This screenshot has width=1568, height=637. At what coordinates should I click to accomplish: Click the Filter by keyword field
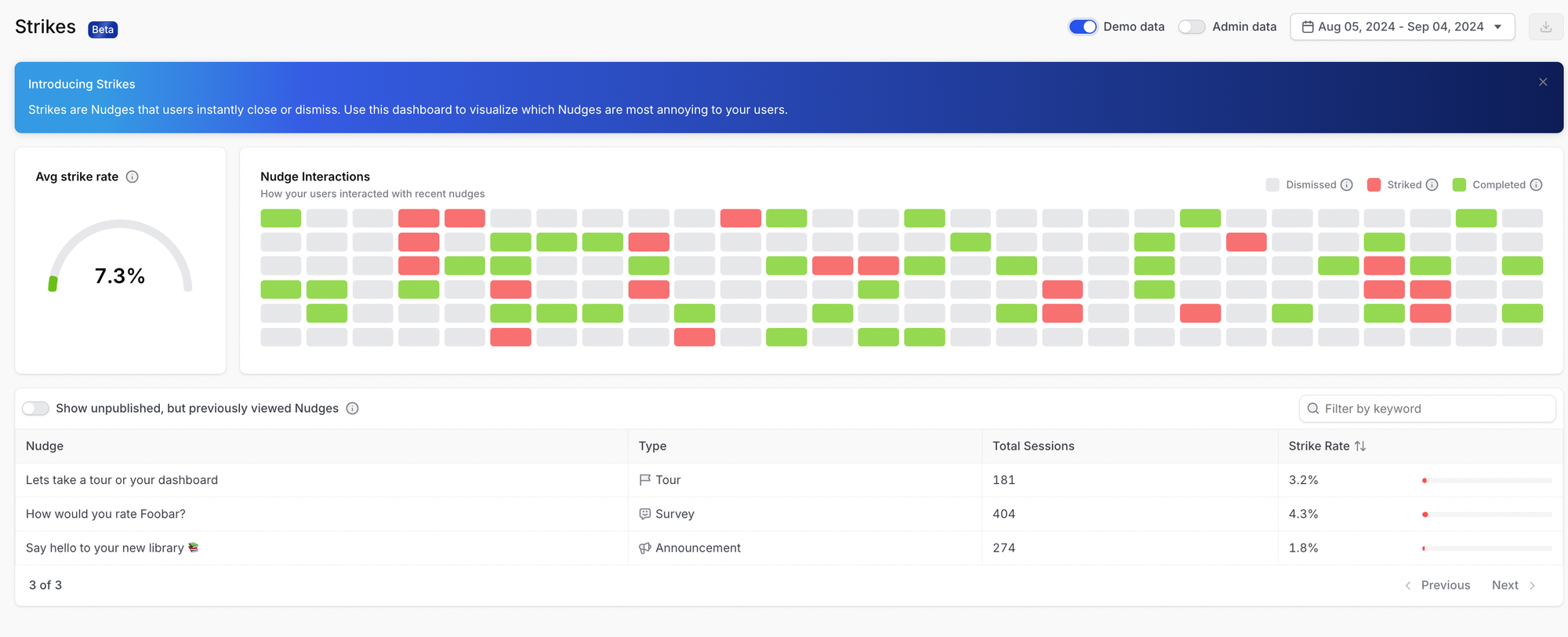coord(1427,409)
